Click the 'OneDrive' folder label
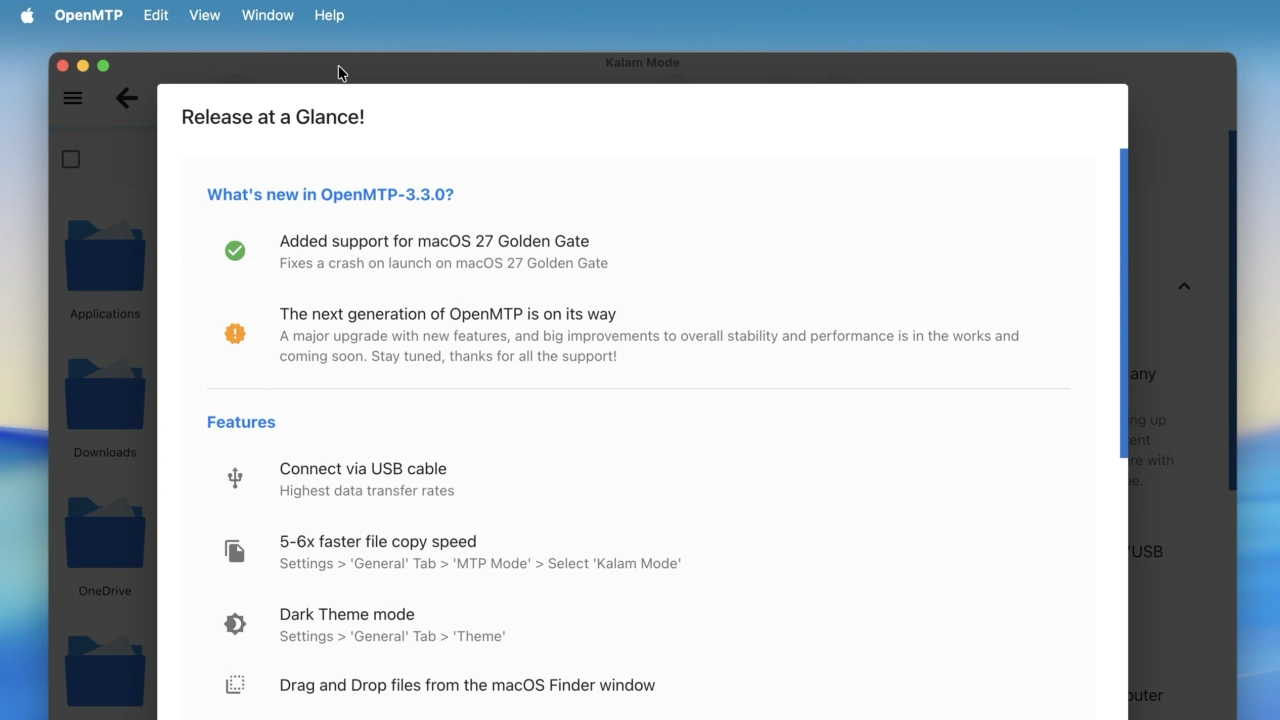This screenshot has height=720, width=1280. pyautogui.click(x=105, y=591)
